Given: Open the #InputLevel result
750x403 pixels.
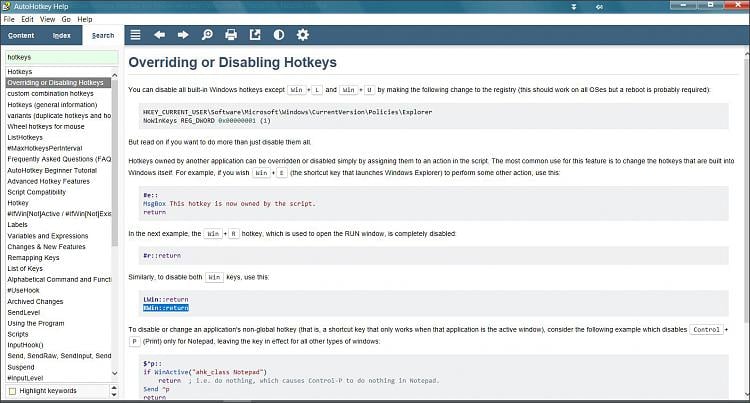Looking at the screenshot, I should point(25,378).
